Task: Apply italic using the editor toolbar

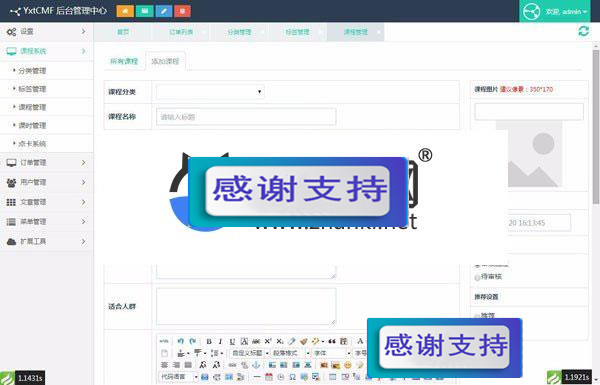Action: 220,341
